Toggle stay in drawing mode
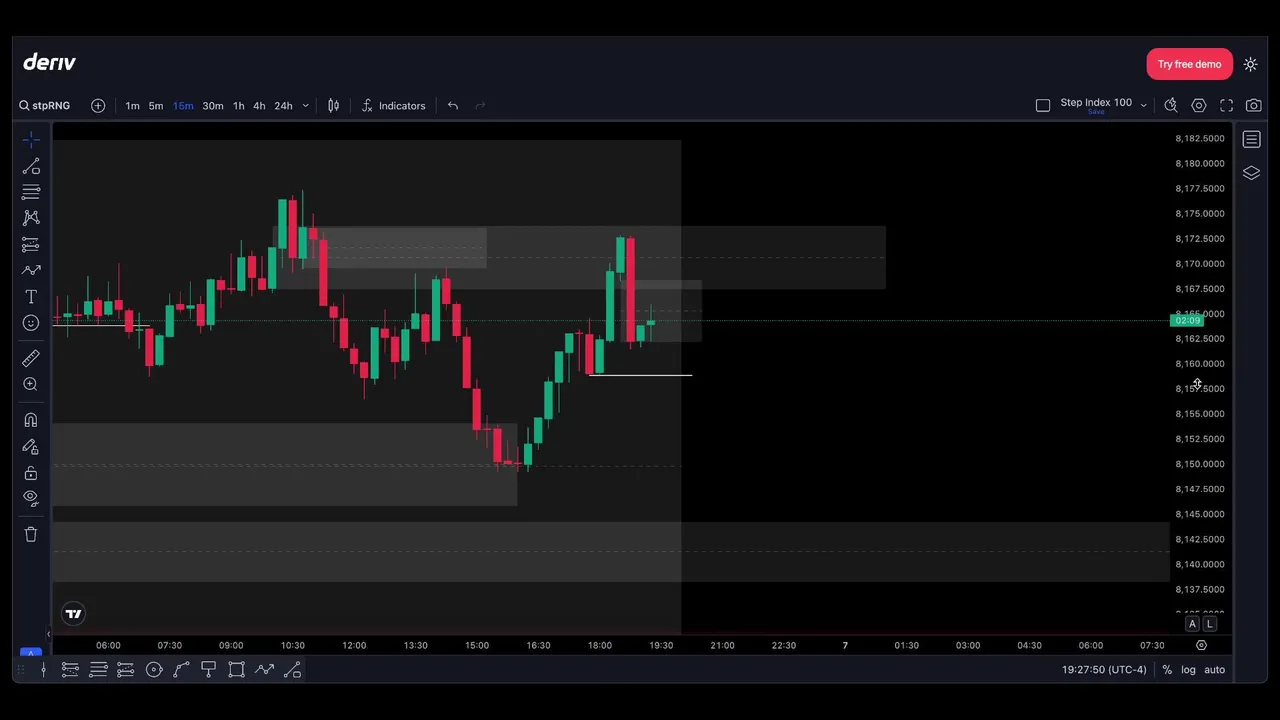The image size is (1280, 720). click(x=31, y=447)
